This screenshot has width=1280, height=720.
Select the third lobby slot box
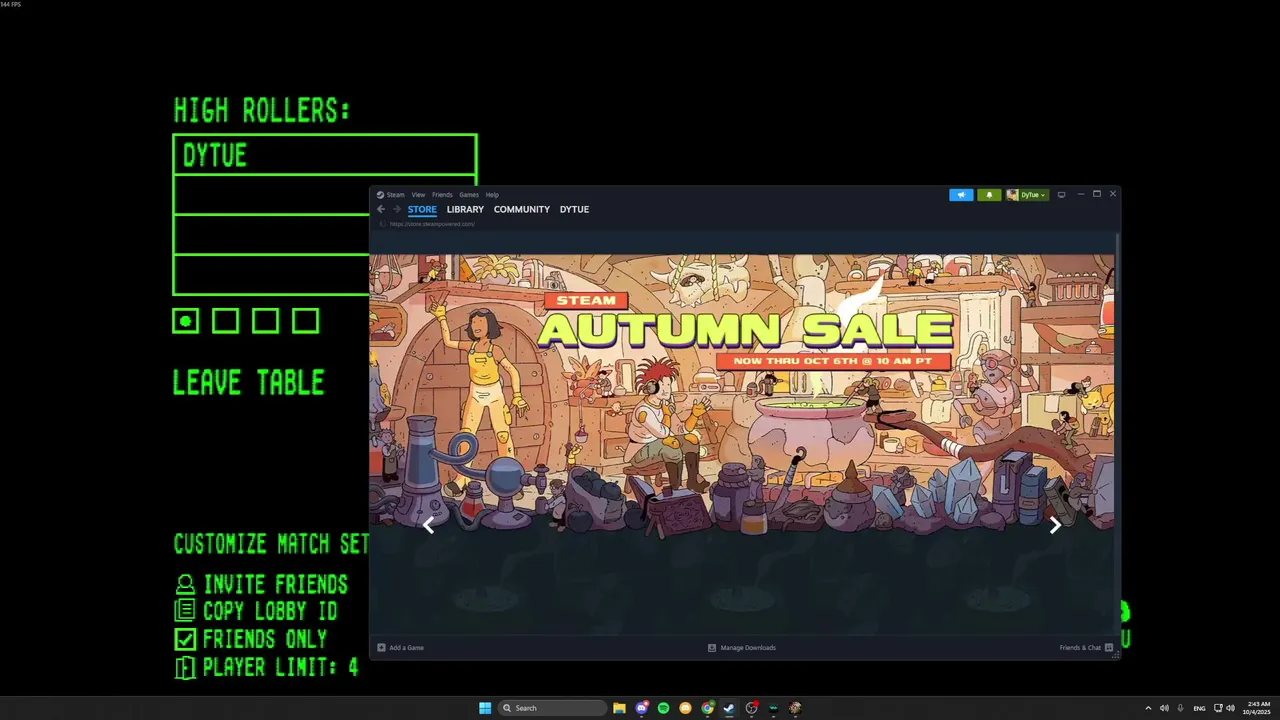click(x=265, y=321)
